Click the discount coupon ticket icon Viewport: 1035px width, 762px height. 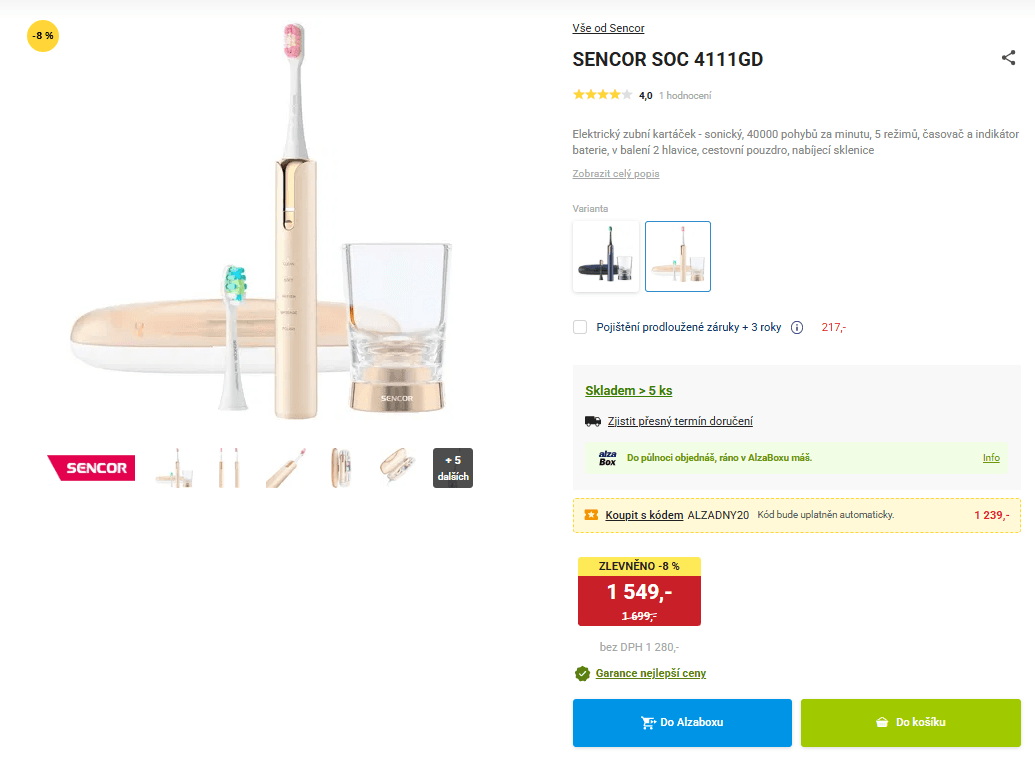pos(591,515)
